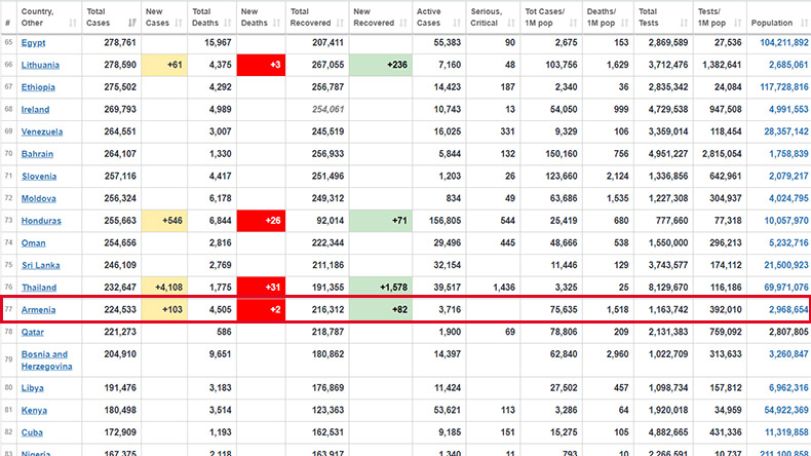811x456 pixels.
Task: Sort by Total Cases column arrow
Action: pyautogui.click(x=132, y=23)
